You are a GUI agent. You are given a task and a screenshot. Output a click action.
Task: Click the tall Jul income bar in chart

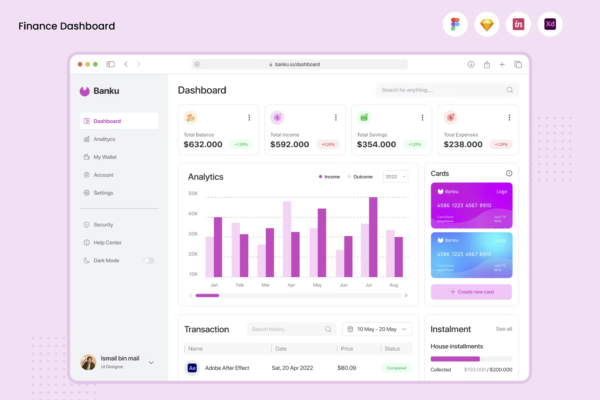(373, 237)
